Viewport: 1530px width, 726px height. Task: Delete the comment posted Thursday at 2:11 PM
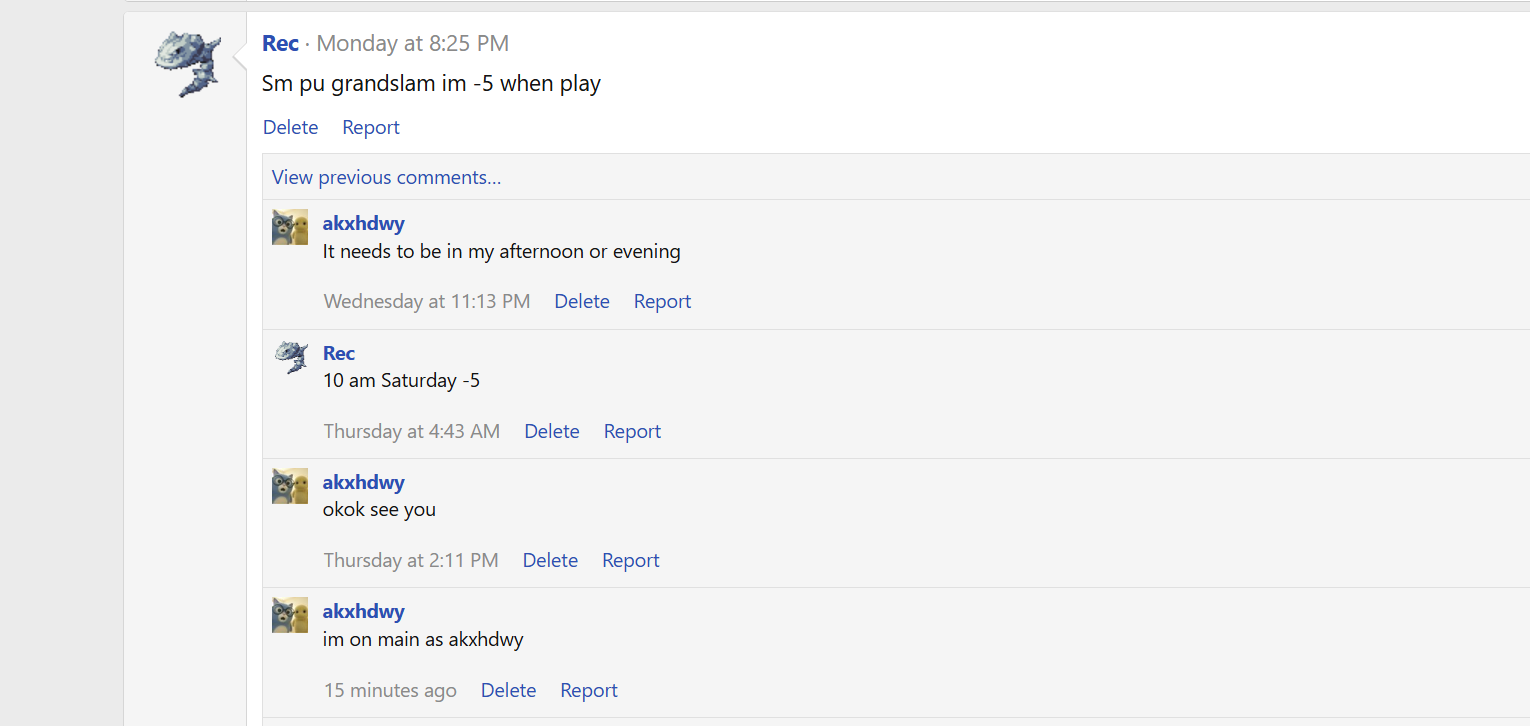click(x=550, y=560)
